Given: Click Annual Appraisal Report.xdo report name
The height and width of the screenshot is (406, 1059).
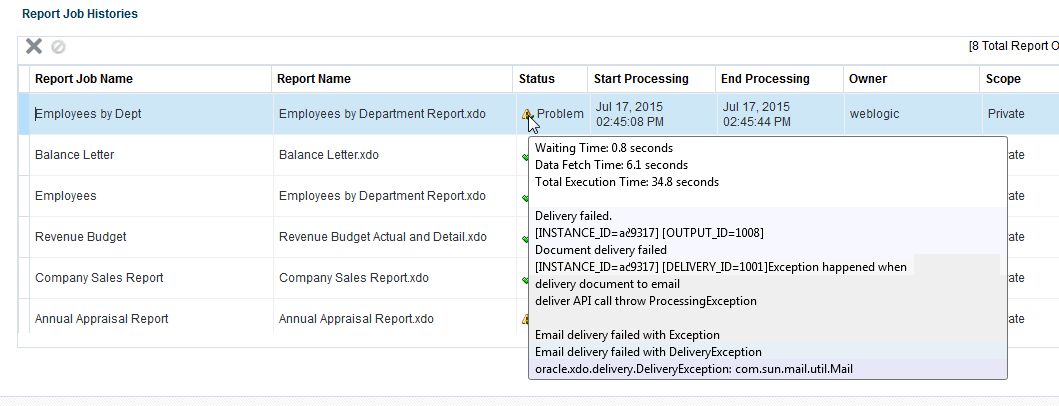Looking at the screenshot, I should click(357, 319).
